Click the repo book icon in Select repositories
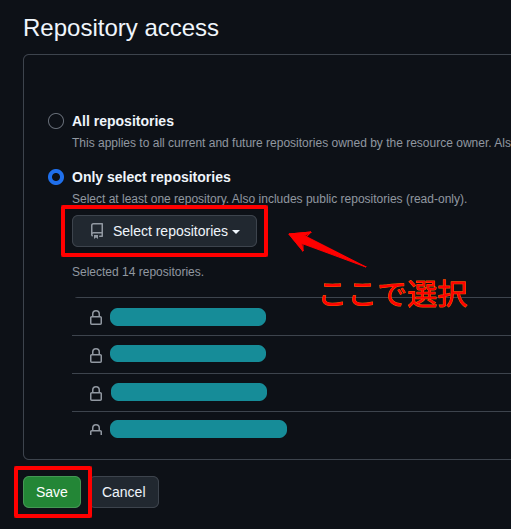511x529 pixels. tap(97, 231)
